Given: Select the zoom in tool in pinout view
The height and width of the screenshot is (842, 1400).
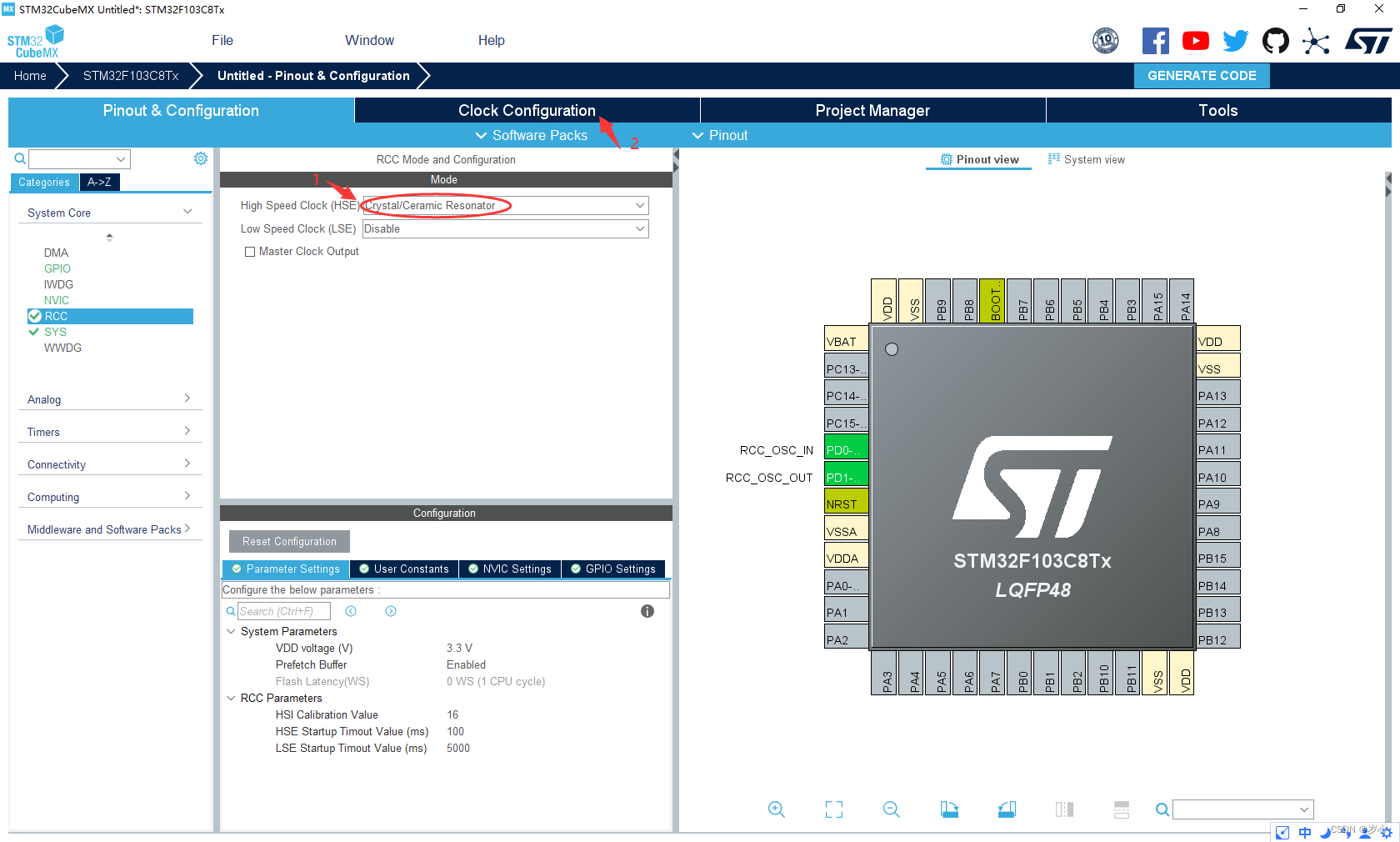Looking at the screenshot, I should (777, 809).
